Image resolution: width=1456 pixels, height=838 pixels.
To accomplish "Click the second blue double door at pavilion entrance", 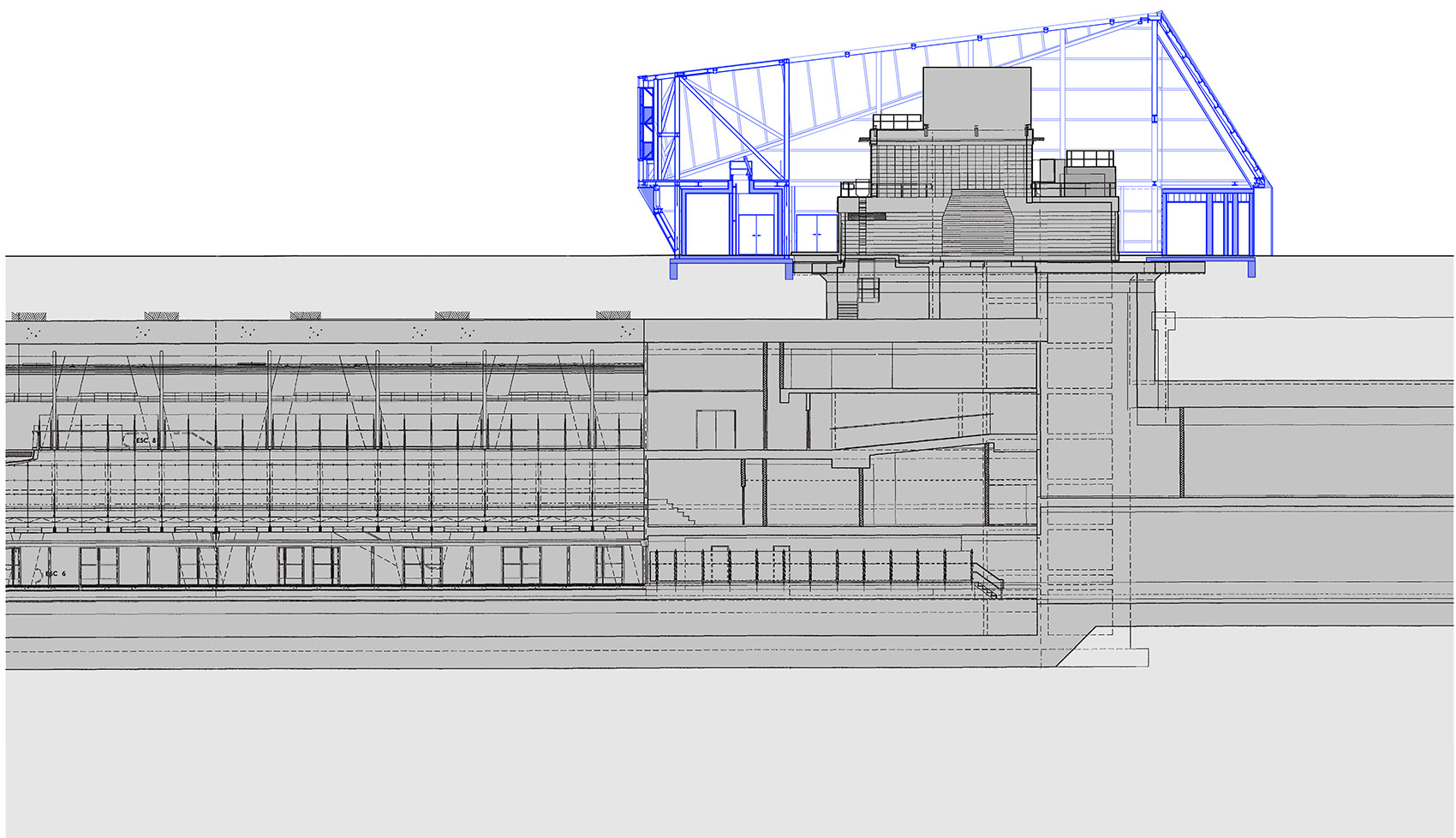I will coord(817,234).
